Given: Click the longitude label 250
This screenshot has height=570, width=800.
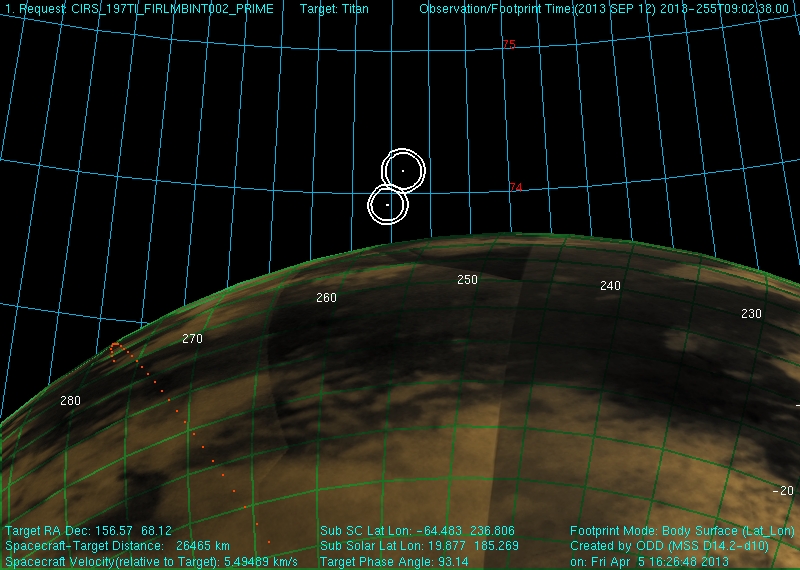Looking at the screenshot, I should [x=467, y=280].
